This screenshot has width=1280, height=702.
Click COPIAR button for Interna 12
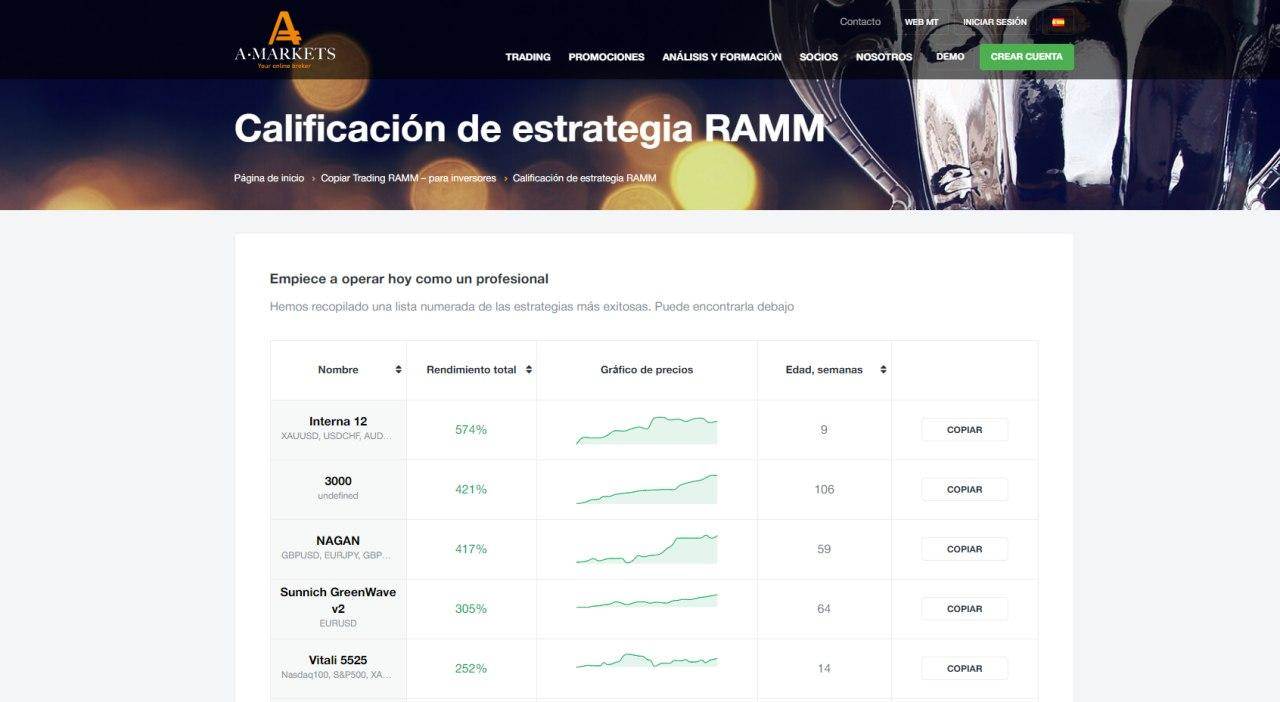[x=964, y=429]
